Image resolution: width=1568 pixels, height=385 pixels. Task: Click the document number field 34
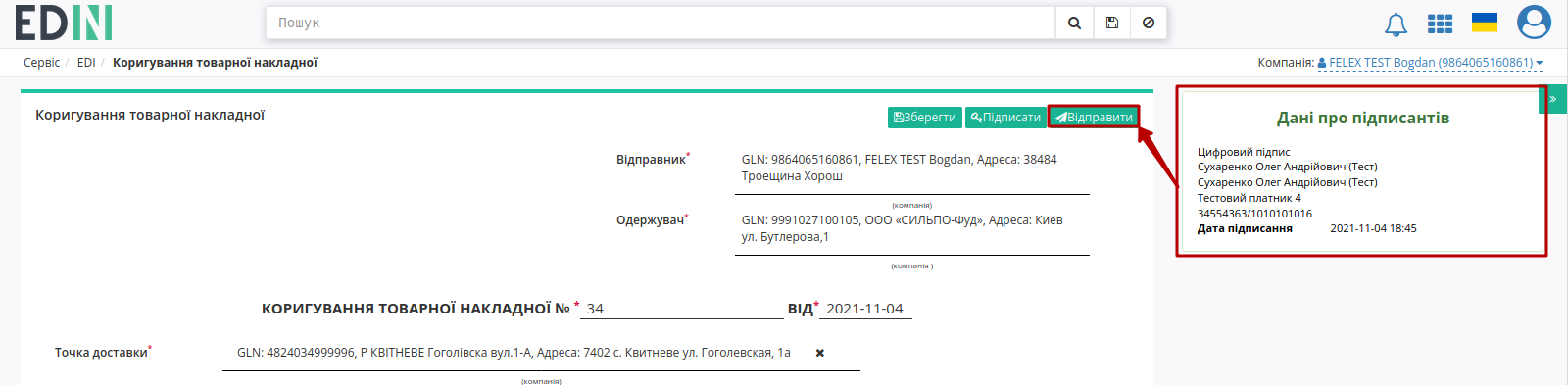682,309
